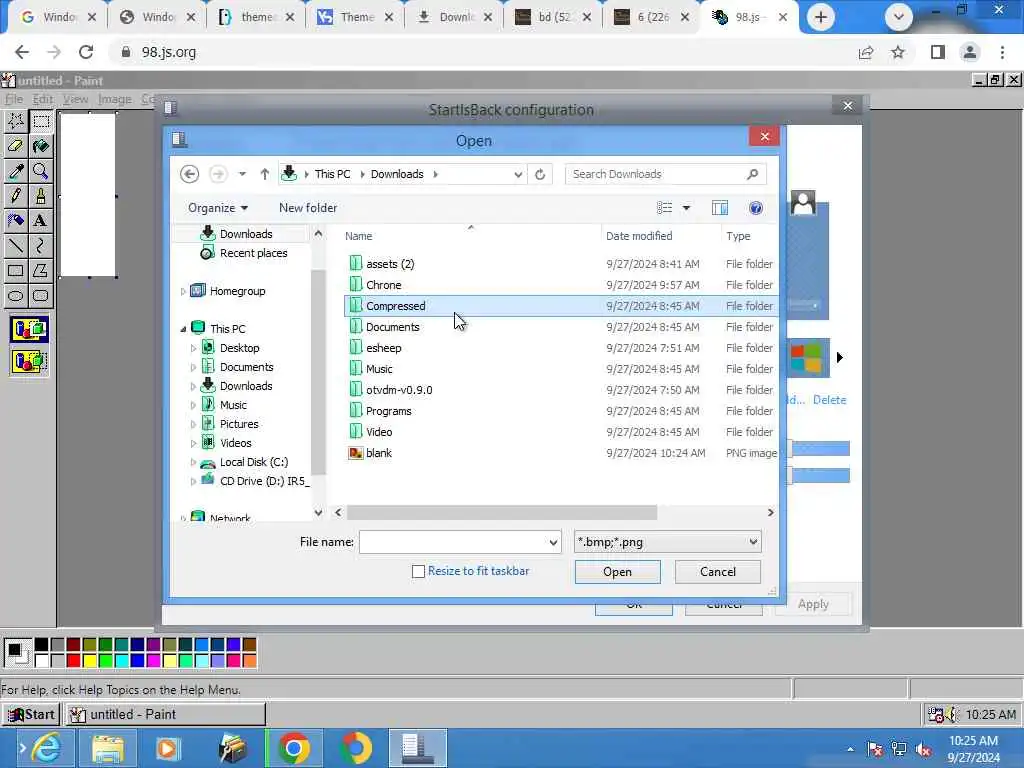The height and width of the screenshot is (768, 1024).
Task: Pick the Fill With Color bucket tool
Action: [40, 146]
